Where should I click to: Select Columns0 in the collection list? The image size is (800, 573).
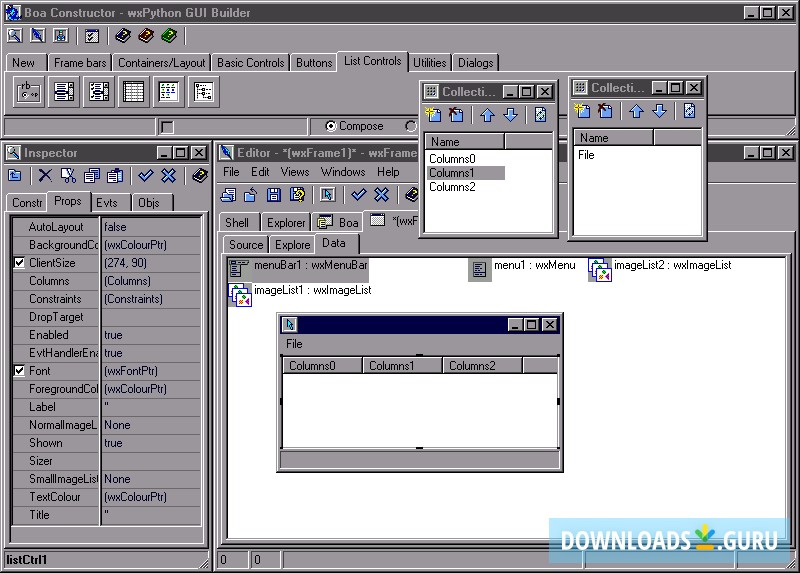pyautogui.click(x=452, y=159)
